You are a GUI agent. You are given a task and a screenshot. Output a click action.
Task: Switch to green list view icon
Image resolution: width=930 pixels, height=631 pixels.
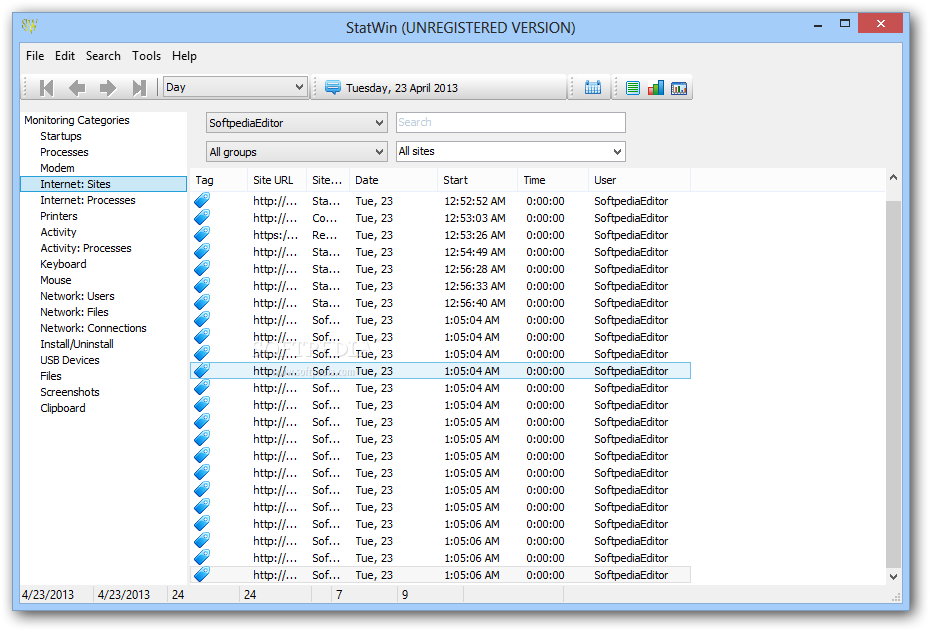(x=633, y=88)
